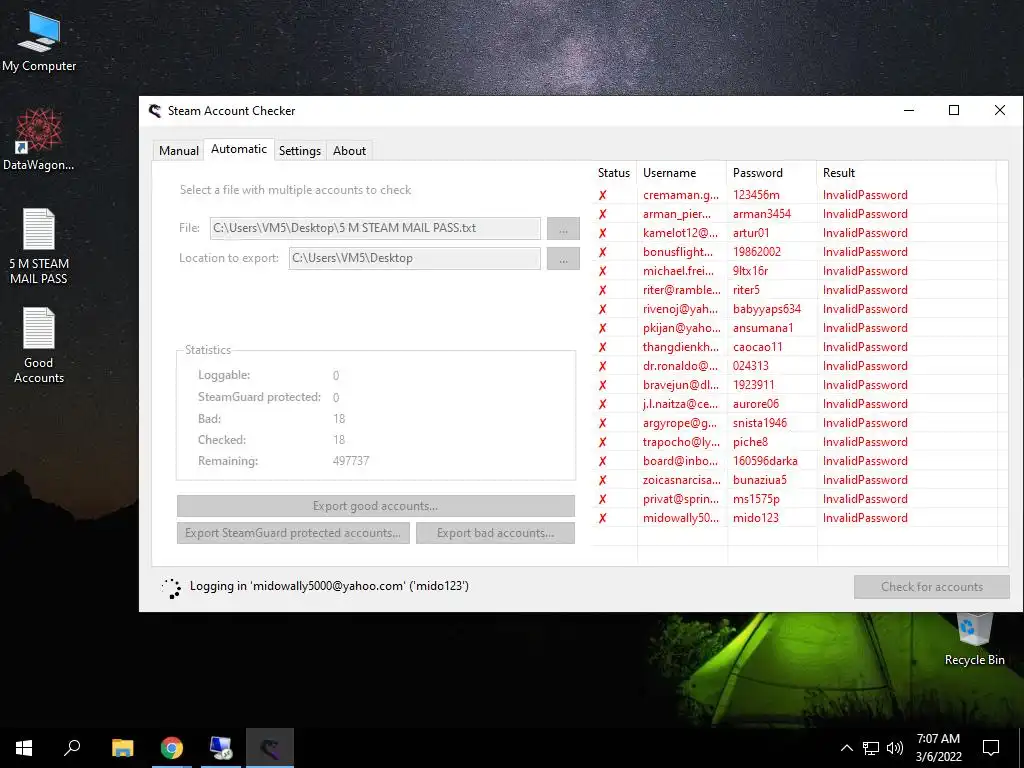
Task: Click the Loggable statistic label
Action: [224, 376]
